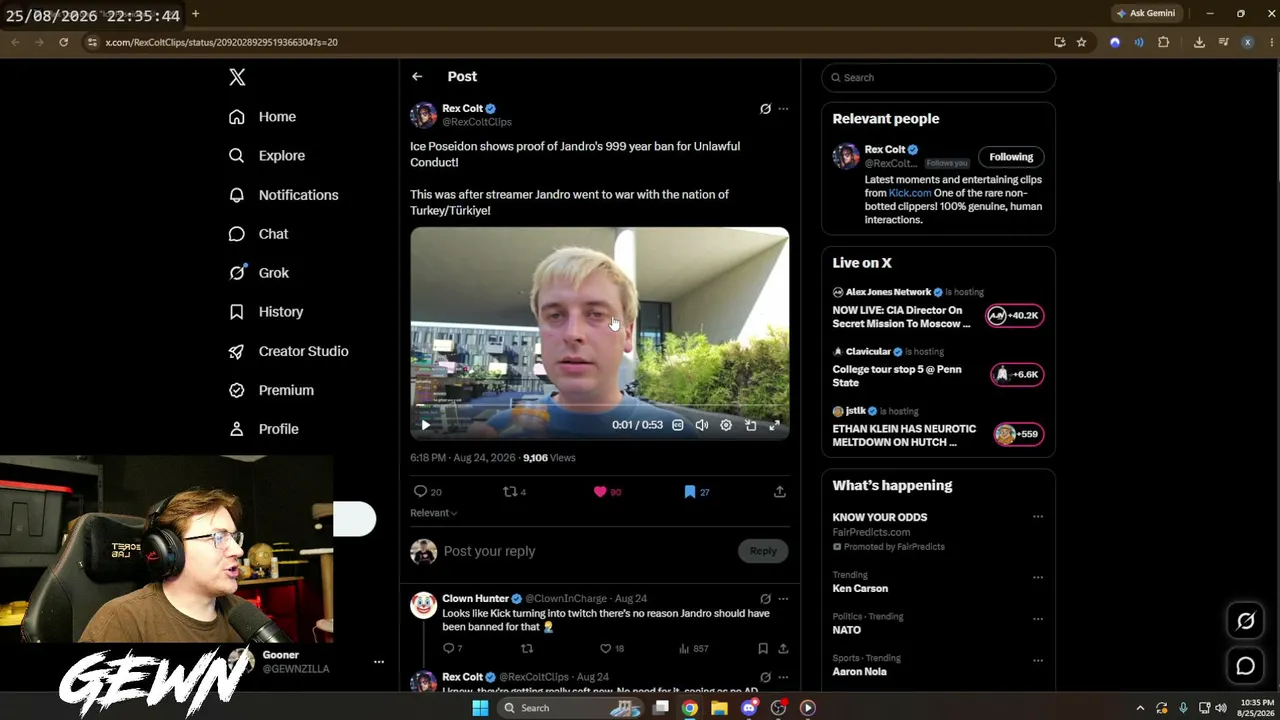Repost Clown Hunter's comment
This screenshot has height=720, width=1280.
[x=527, y=649]
